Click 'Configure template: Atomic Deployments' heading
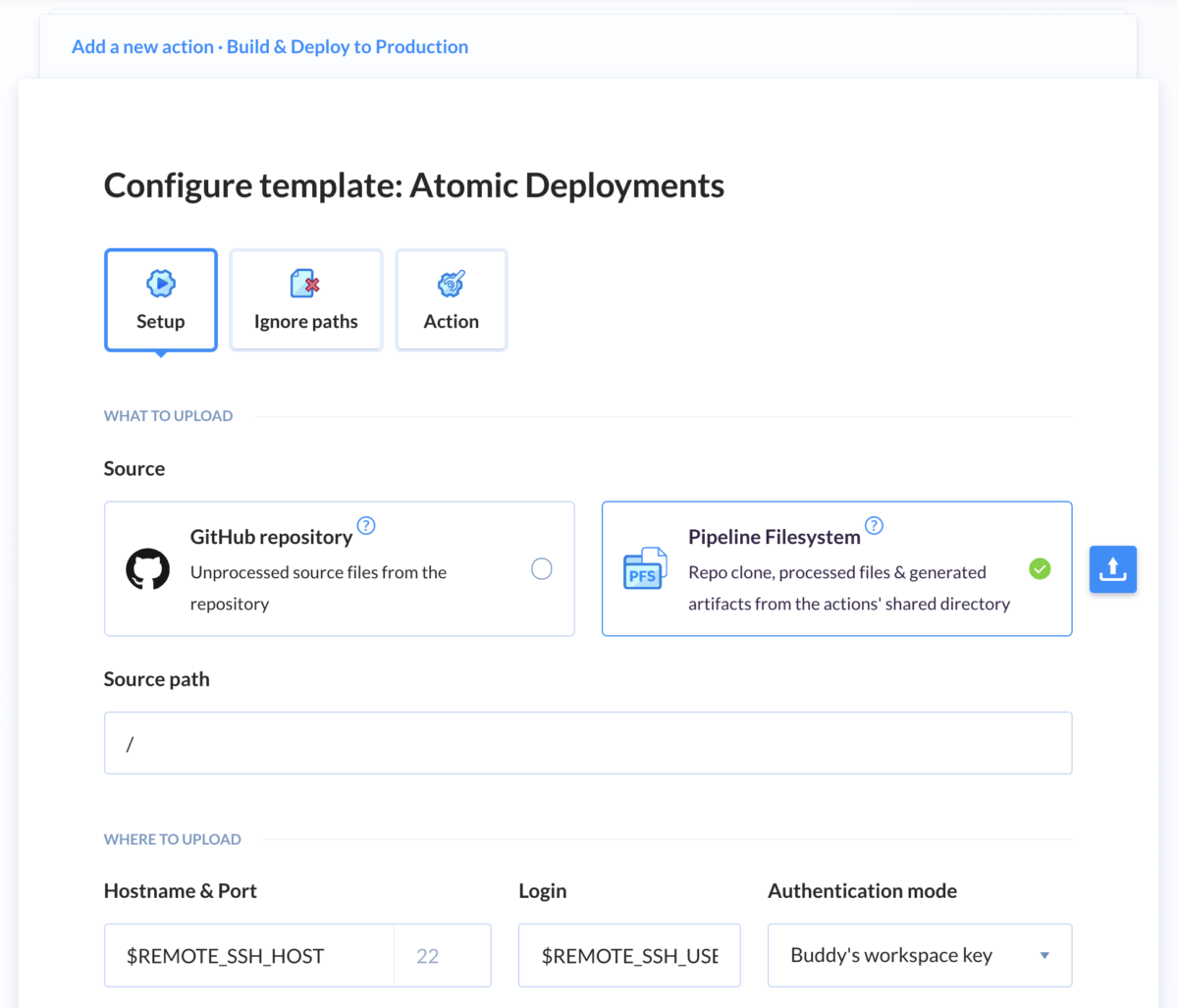Image resolution: width=1178 pixels, height=1008 pixels. [414, 186]
